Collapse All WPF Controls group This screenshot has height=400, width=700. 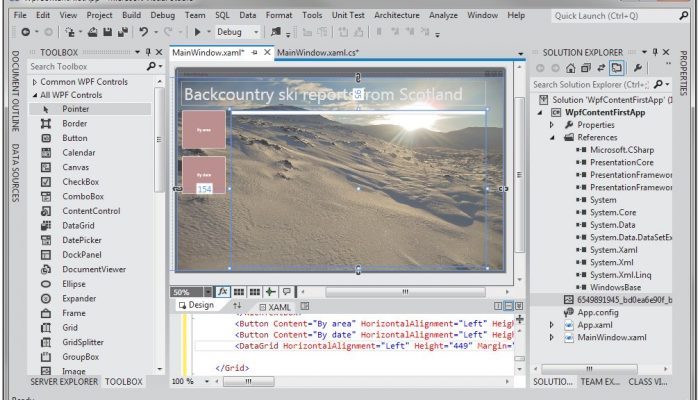[x=34, y=95]
